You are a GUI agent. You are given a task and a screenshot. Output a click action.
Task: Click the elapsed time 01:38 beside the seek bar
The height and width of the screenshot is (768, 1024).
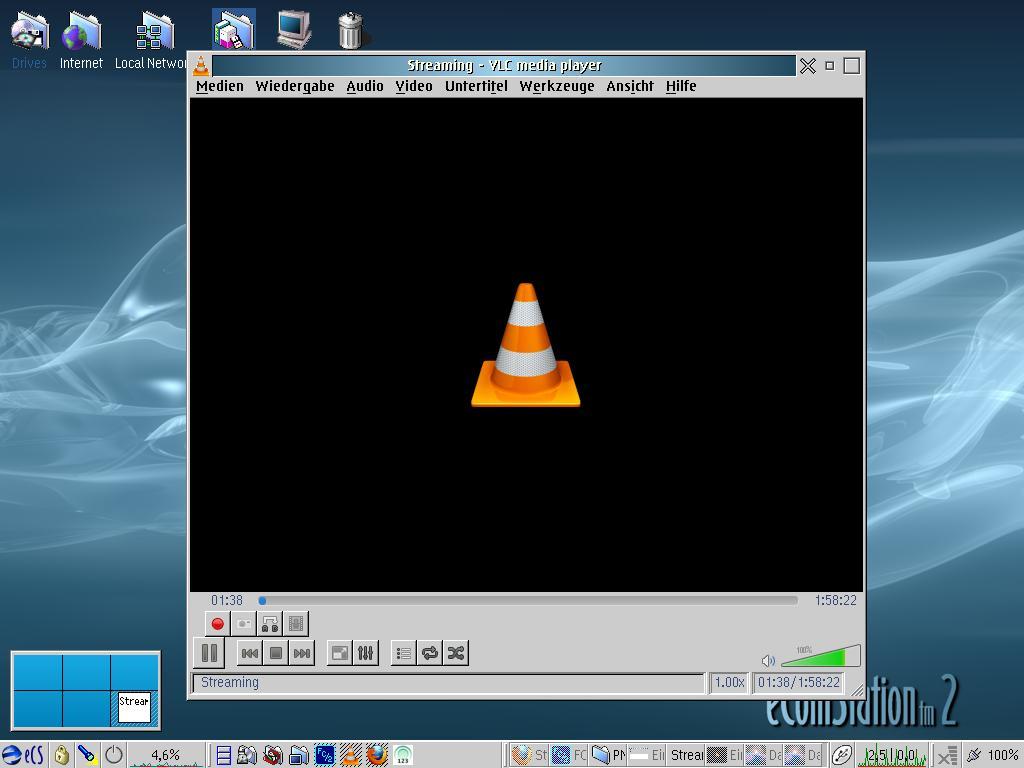pyautogui.click(x=227, y=600)
